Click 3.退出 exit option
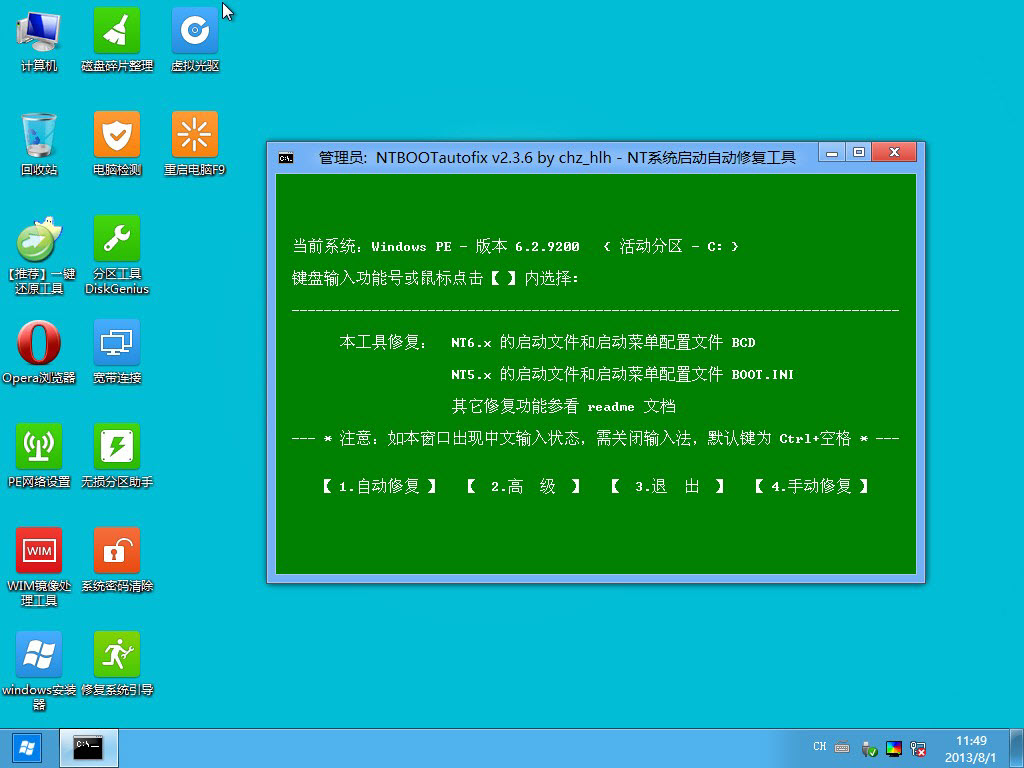This screenshot has width=1024, height=768. click(x=667, y=486)
